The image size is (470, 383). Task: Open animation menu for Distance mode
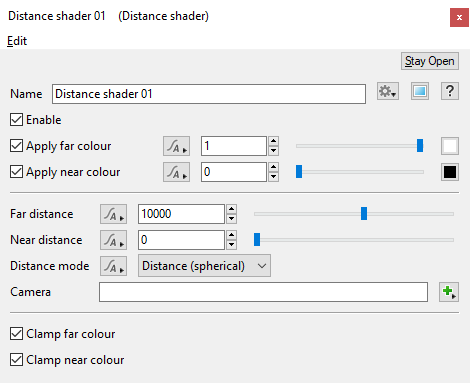coord(113,266)
